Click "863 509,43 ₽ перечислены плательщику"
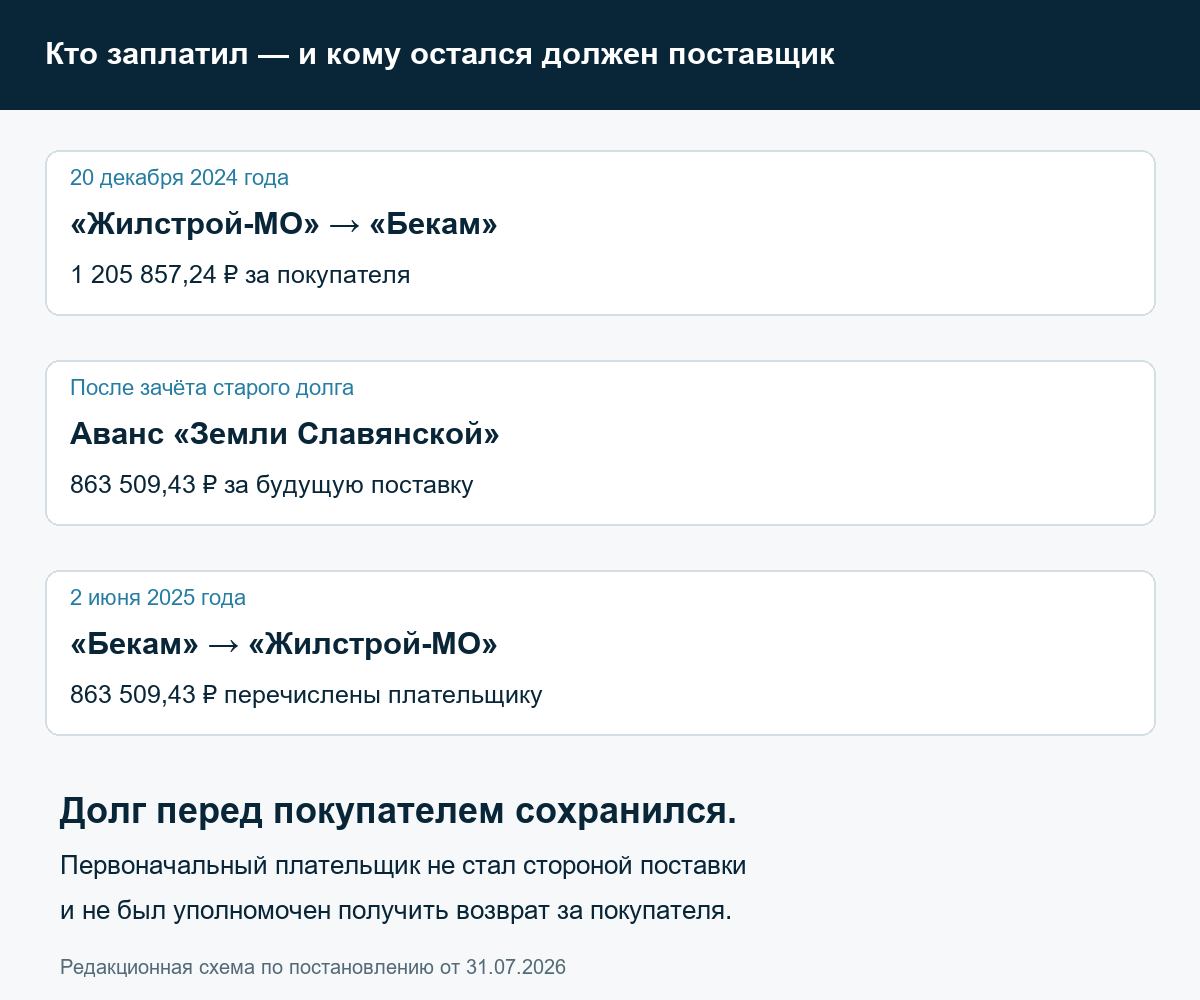This screenshot has width=1200, height=1000. click(306, 695)
